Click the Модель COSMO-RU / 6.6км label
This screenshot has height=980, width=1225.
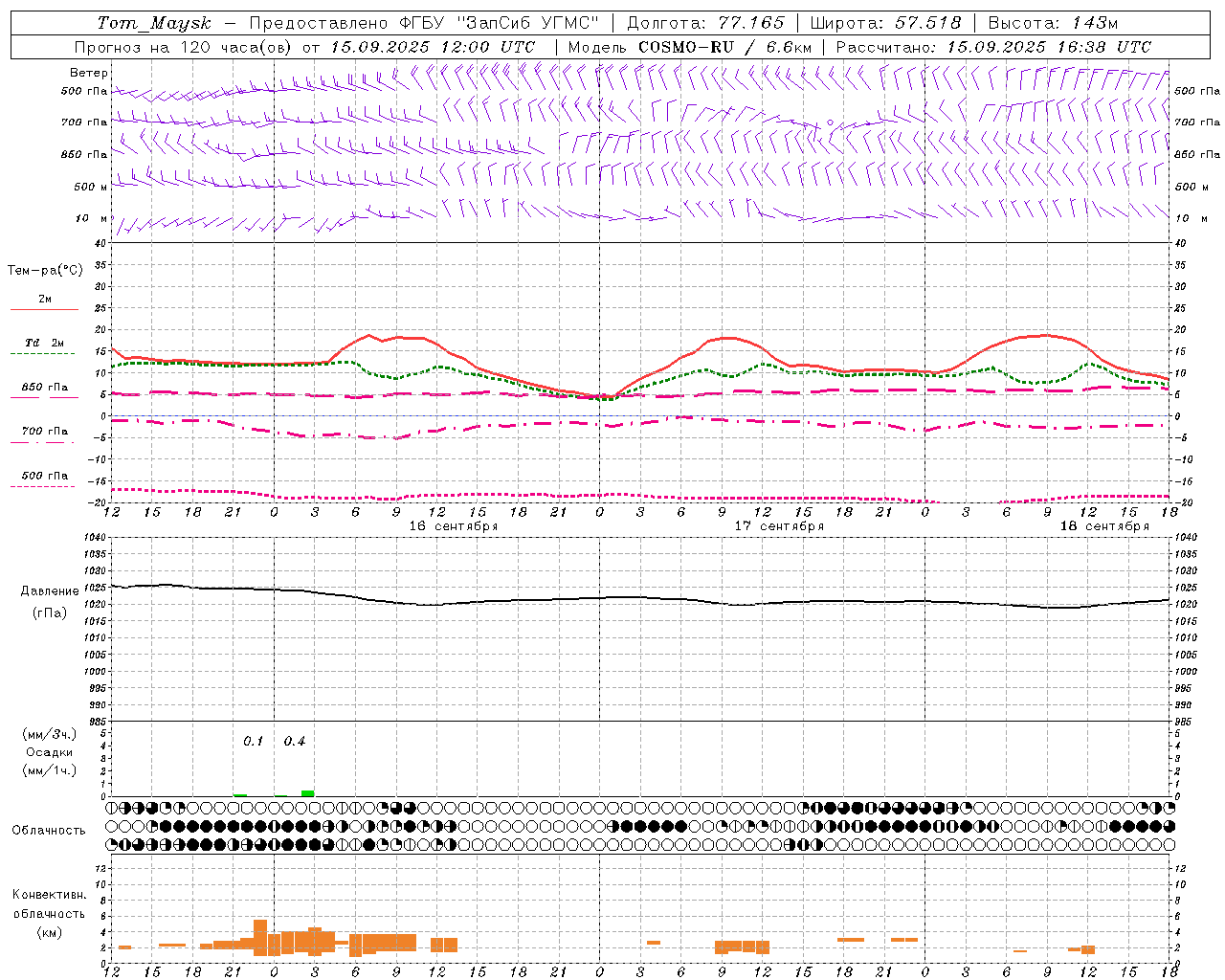[x=690, y=47]
